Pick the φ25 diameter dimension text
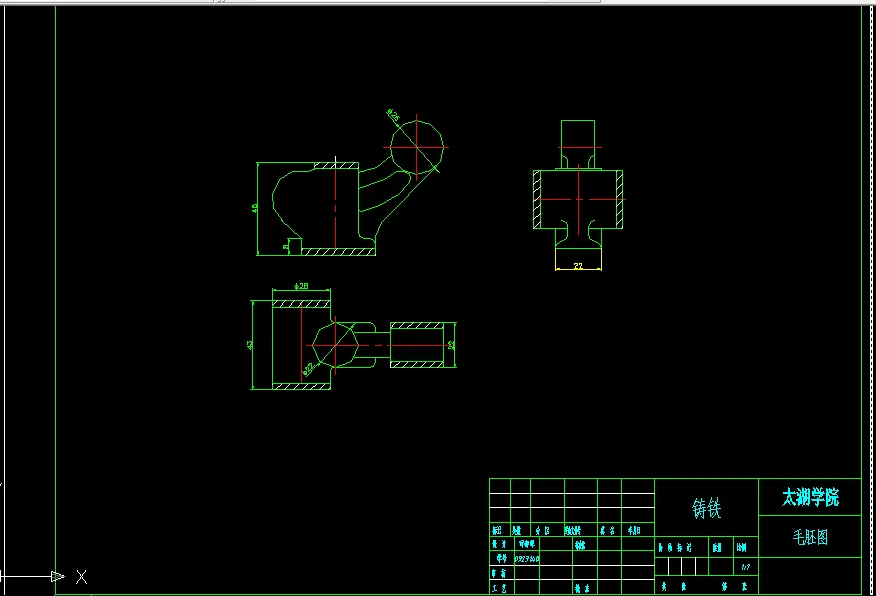 [393, 116]
